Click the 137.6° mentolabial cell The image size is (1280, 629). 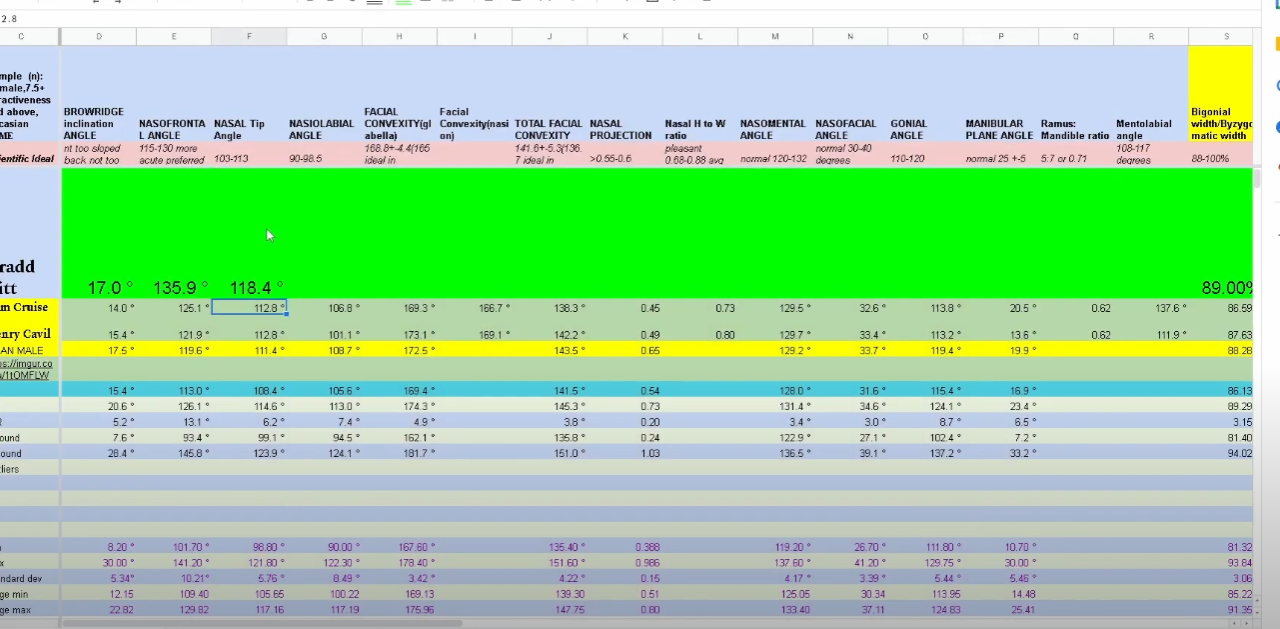coord(1151,308)
